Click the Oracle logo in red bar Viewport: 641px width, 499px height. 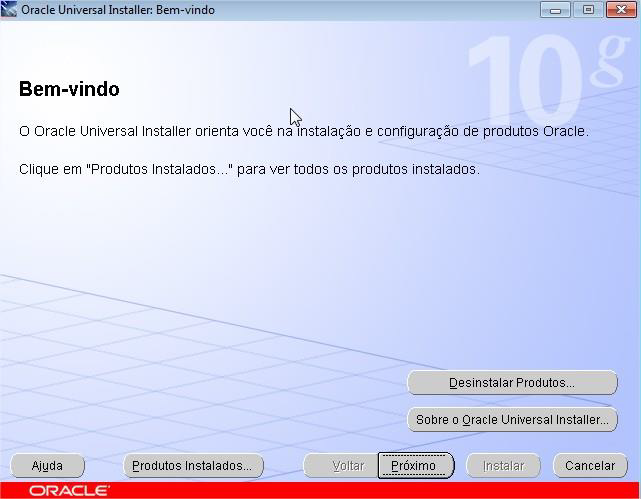[69, 490]
